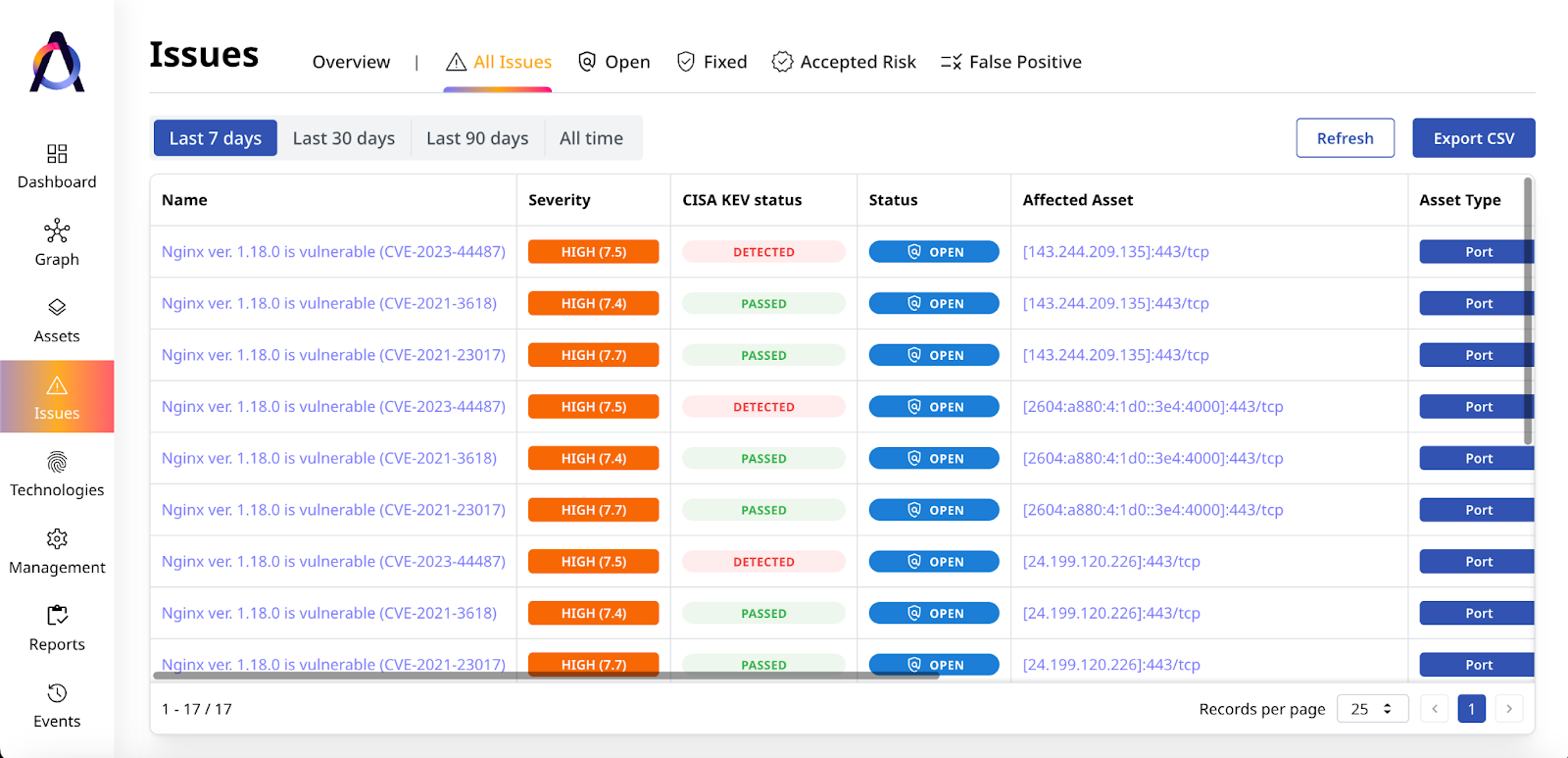Sort by CISA KEV status header
This screenshot has width=1568, height=758.
pos(742,200)
